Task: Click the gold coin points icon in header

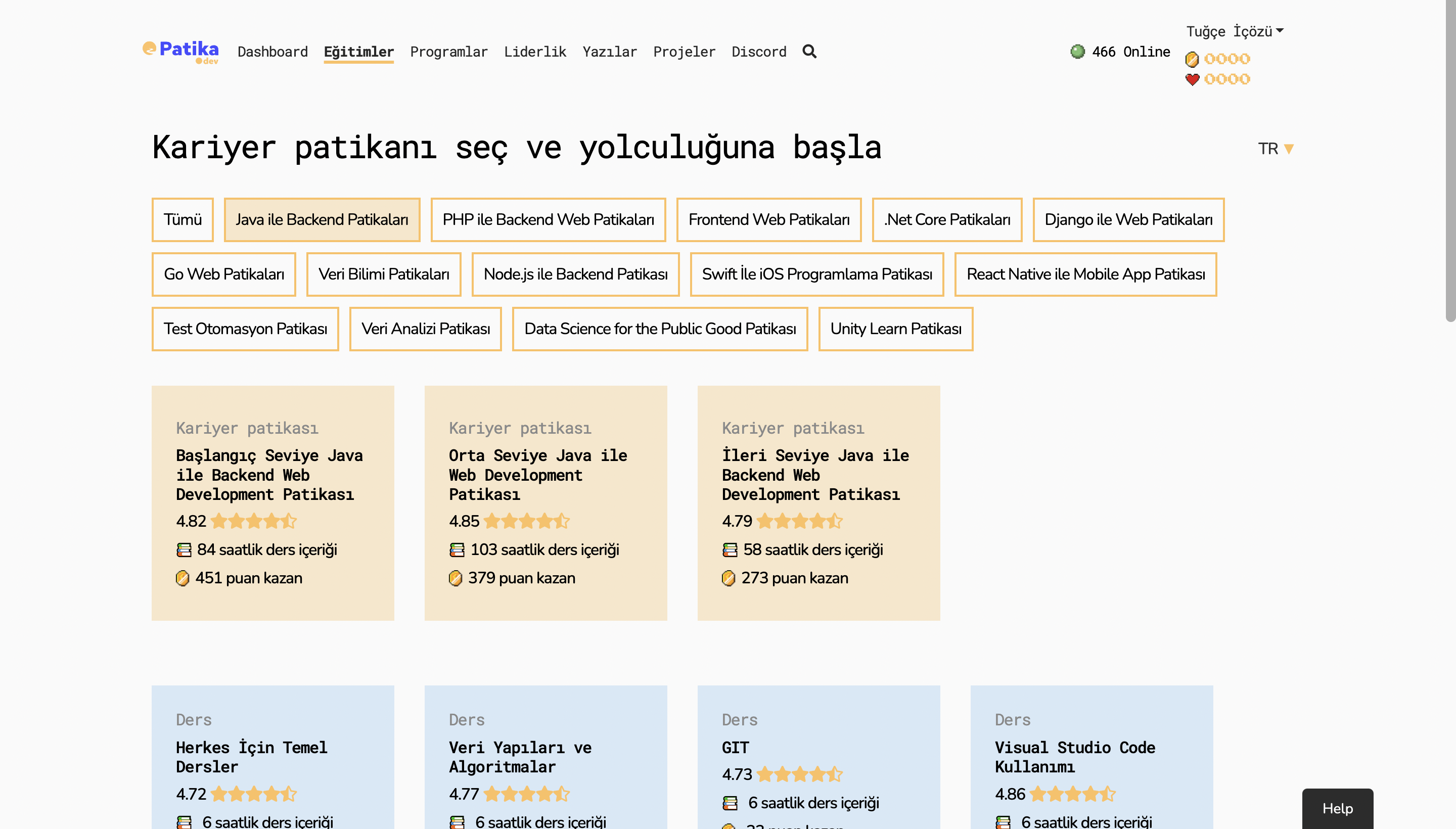Action: 1192,59
